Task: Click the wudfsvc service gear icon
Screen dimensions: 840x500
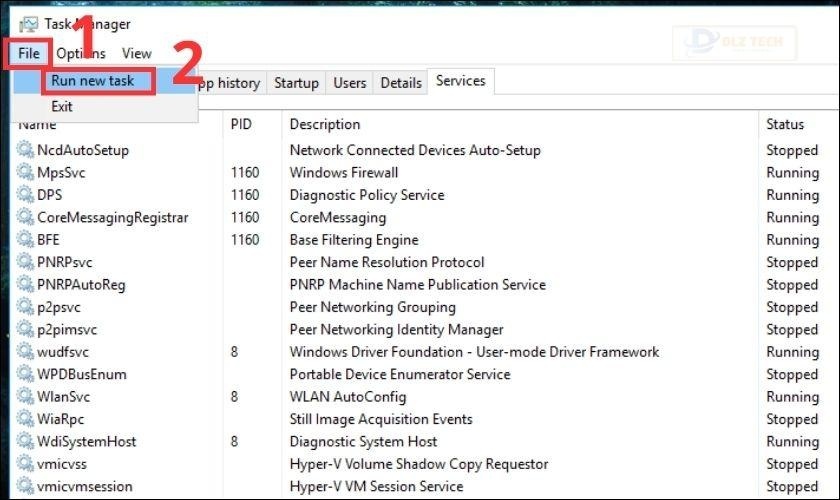Action: 25,352
